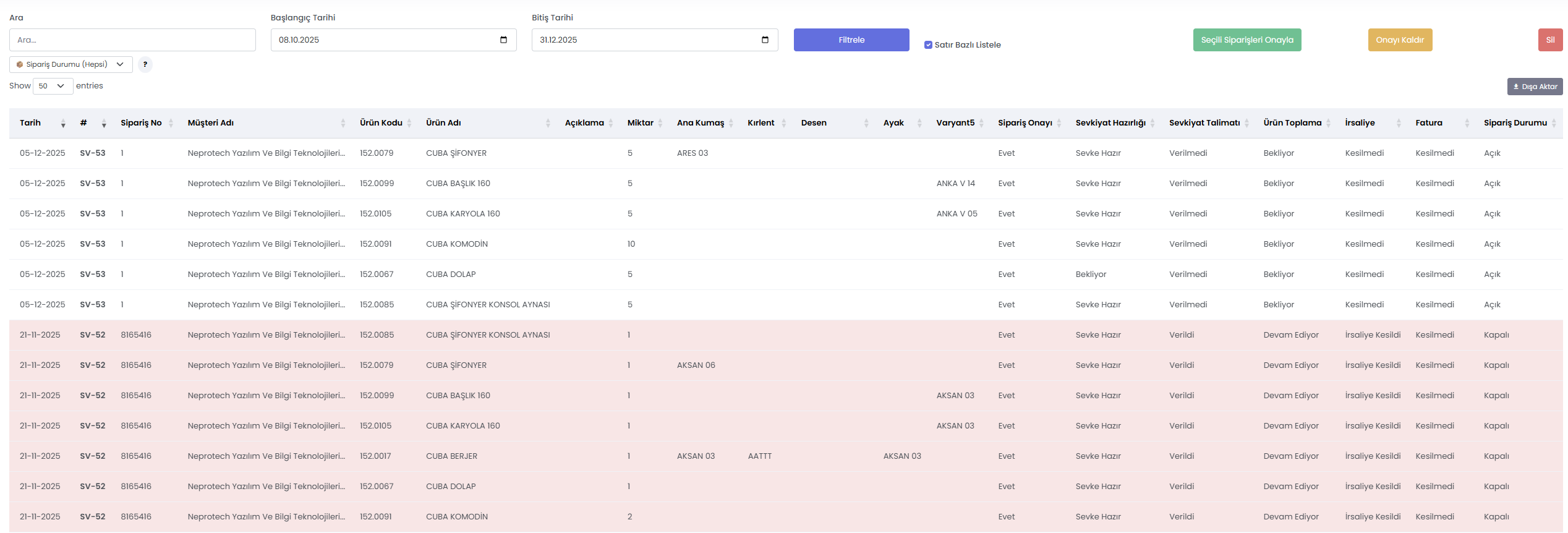Sort by Kırlent column
Viewport: 1568px width, 533px height.
767,123
